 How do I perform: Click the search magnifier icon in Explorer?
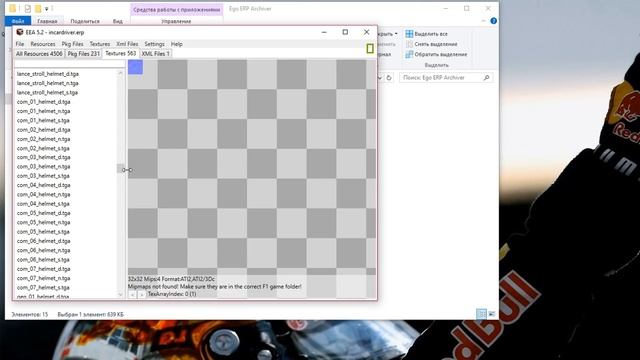tap(486, 78)
